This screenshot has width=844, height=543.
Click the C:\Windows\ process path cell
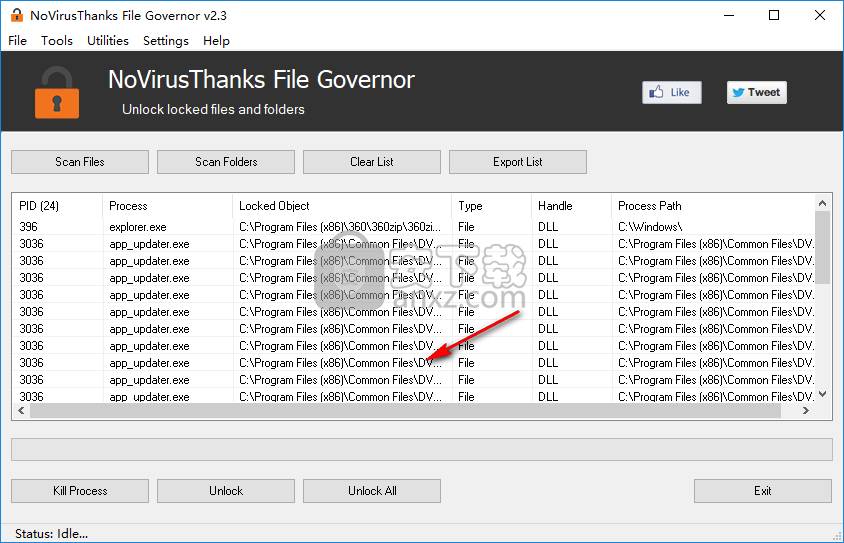point(650,227)
